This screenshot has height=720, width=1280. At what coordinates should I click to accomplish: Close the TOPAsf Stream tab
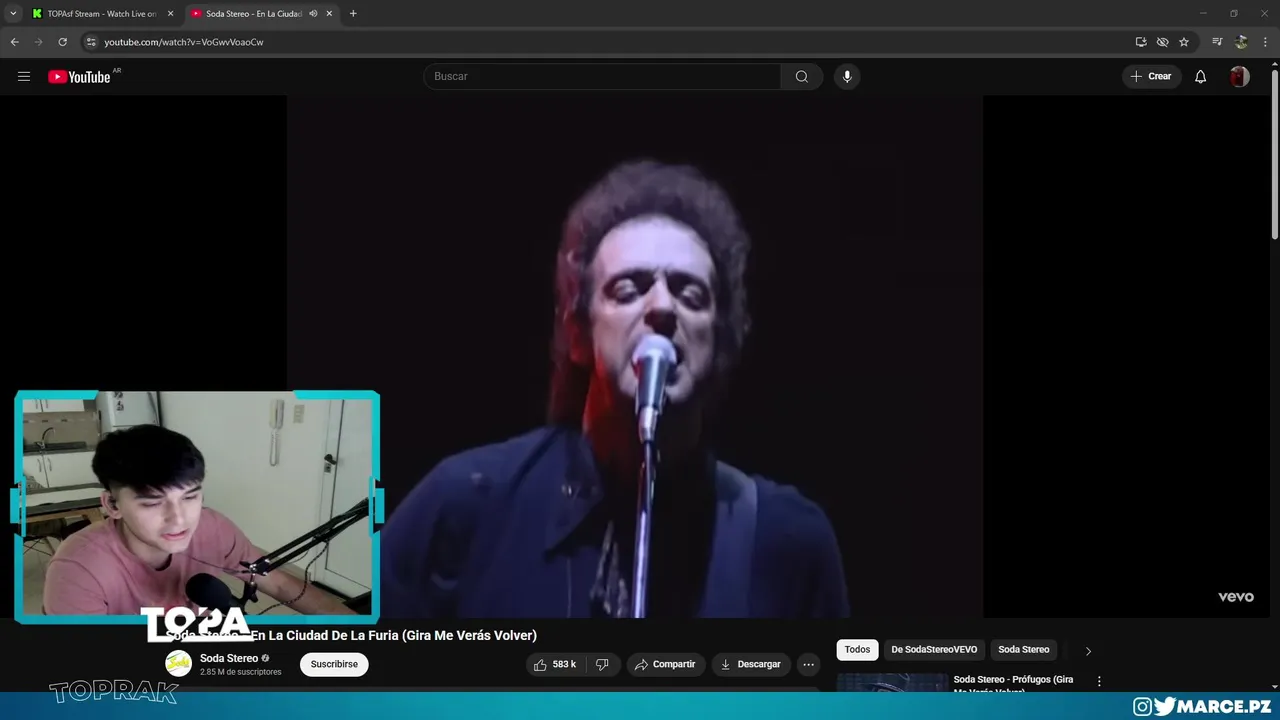170,14
